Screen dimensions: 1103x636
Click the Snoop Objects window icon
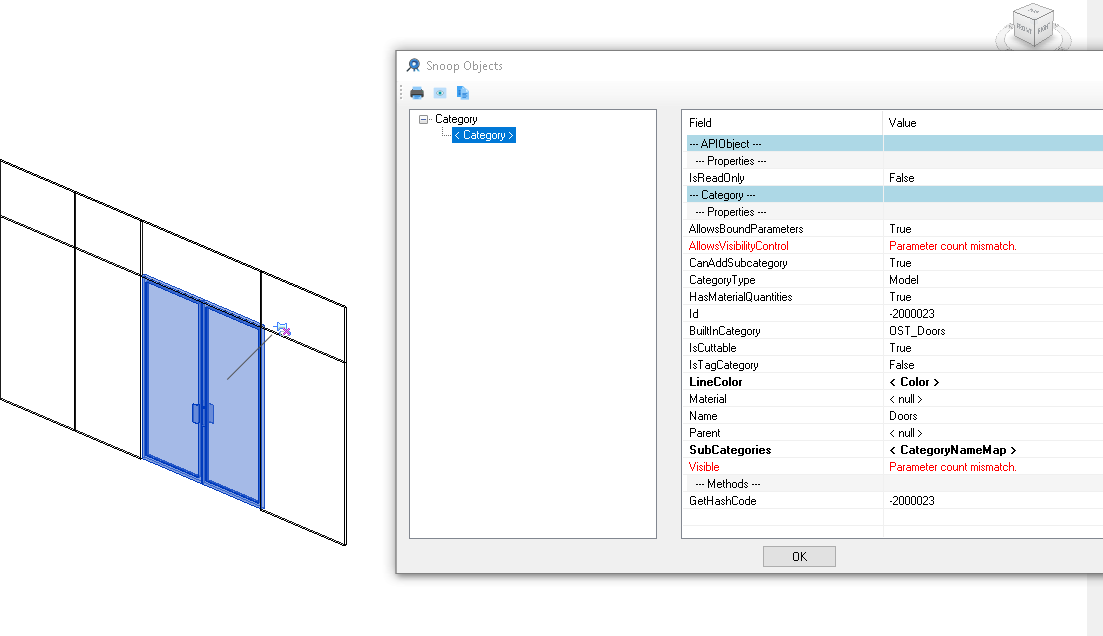point(413,66)
